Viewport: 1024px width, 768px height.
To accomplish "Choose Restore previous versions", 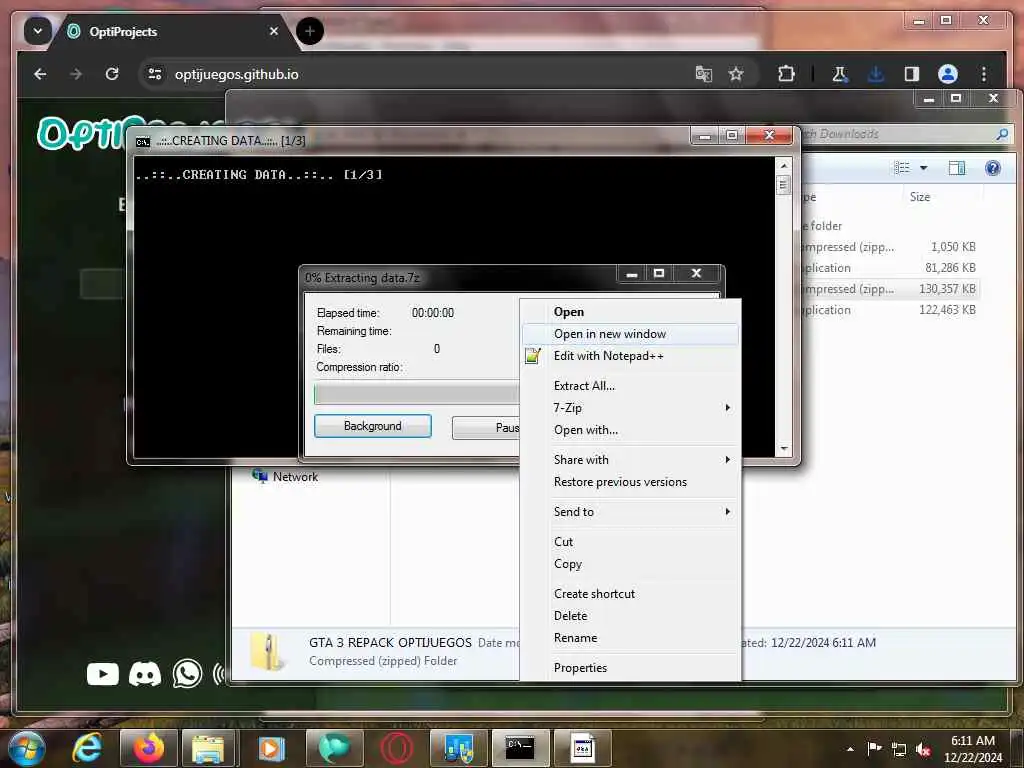I will [x=630, y=482].
